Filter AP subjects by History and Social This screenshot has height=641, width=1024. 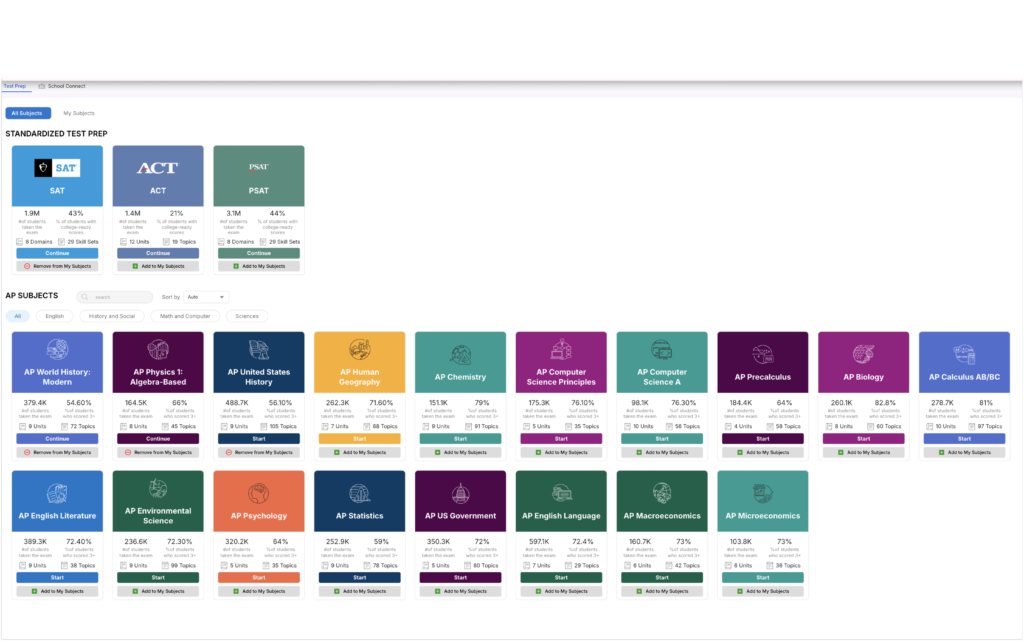112,316
